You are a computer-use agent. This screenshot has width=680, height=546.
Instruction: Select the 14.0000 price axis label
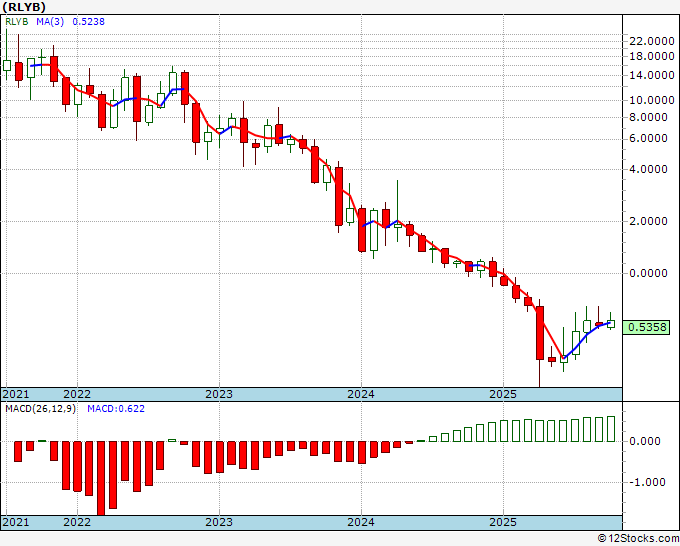[652, 75]
